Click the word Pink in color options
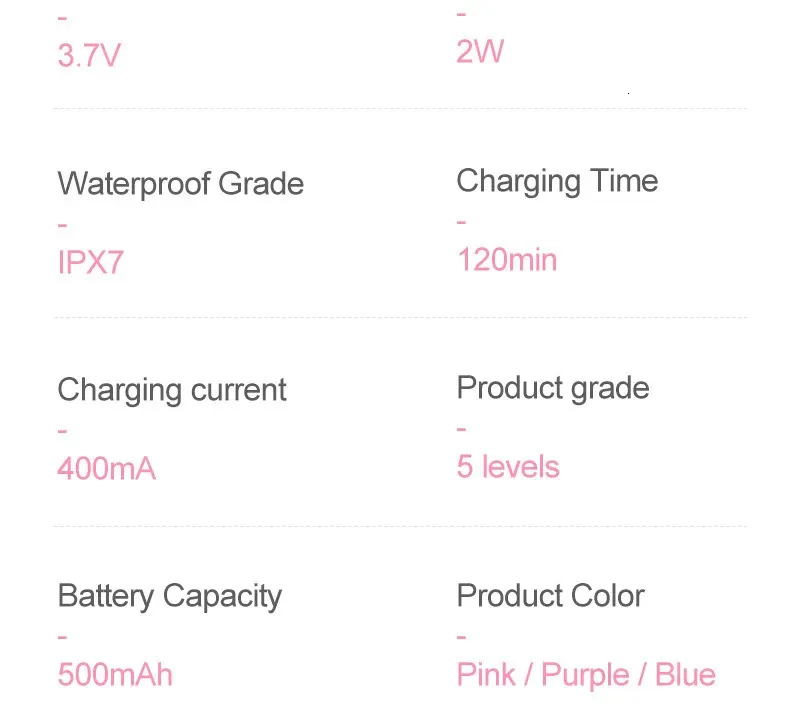800x726 pixels. (487, 675)
